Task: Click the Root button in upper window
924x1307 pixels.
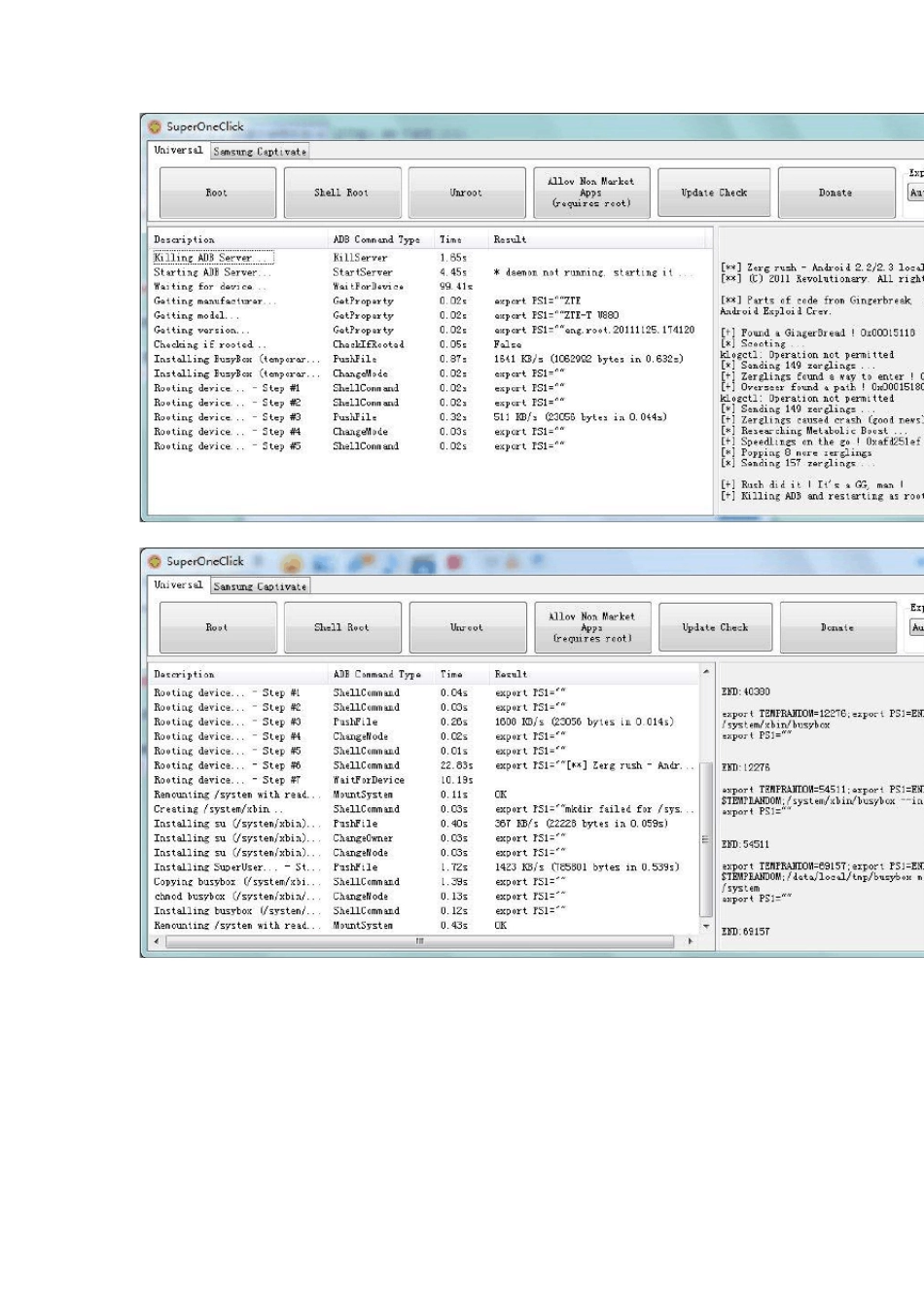Action: (218, 193)
